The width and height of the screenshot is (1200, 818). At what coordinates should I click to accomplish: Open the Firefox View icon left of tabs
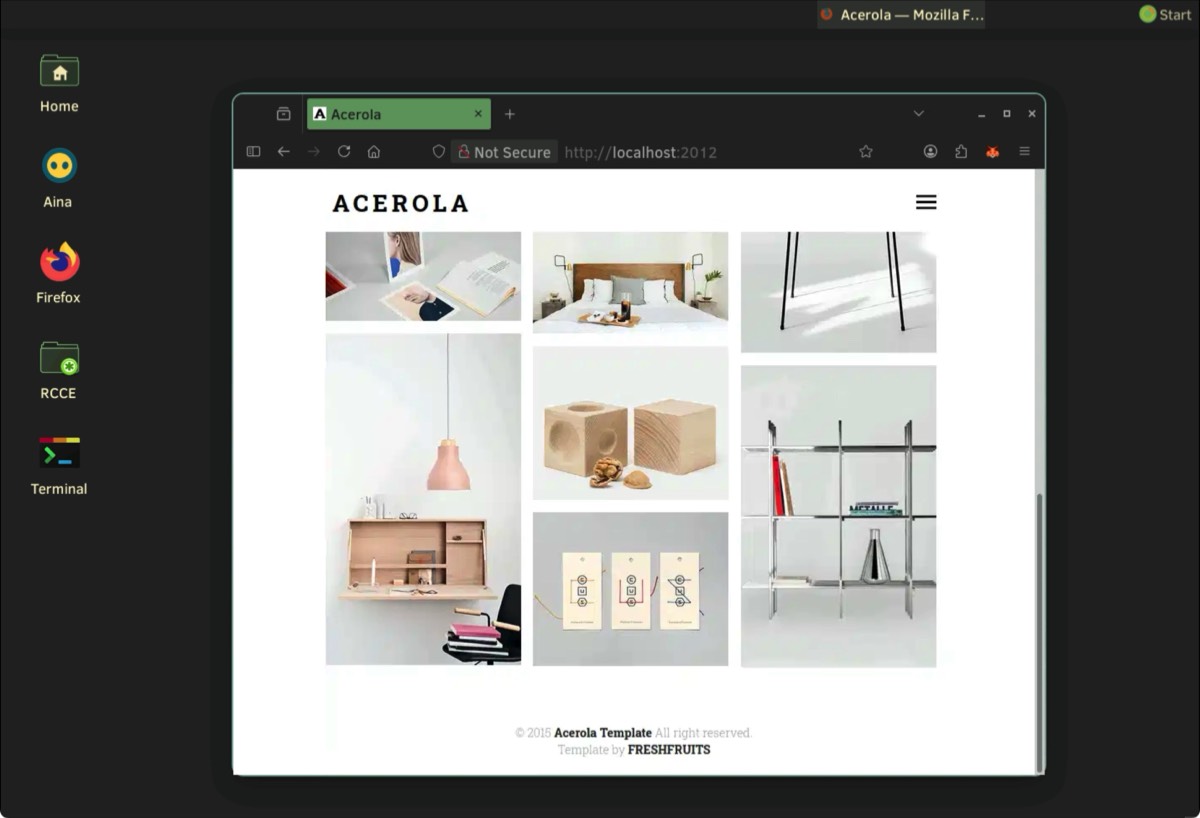click(283, 114)
